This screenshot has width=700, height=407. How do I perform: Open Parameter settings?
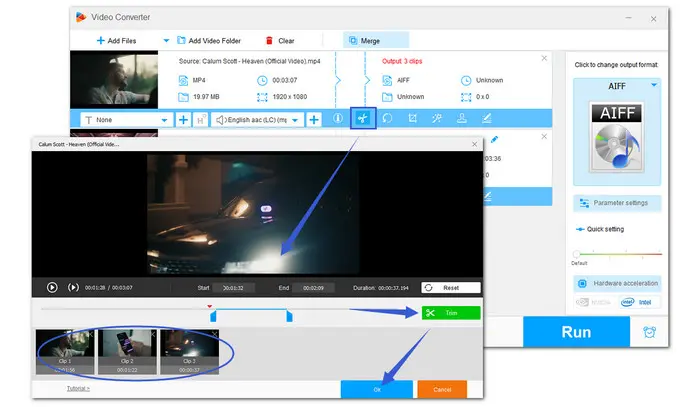tap(617, 203)
